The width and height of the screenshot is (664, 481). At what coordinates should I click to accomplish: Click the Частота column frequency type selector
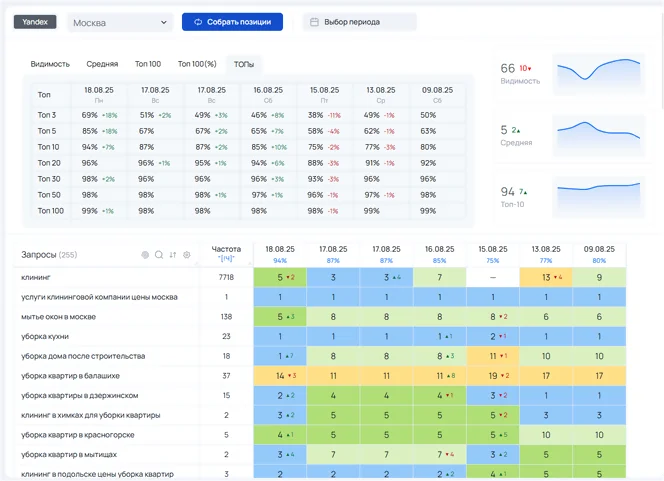[x=227, y=259]
